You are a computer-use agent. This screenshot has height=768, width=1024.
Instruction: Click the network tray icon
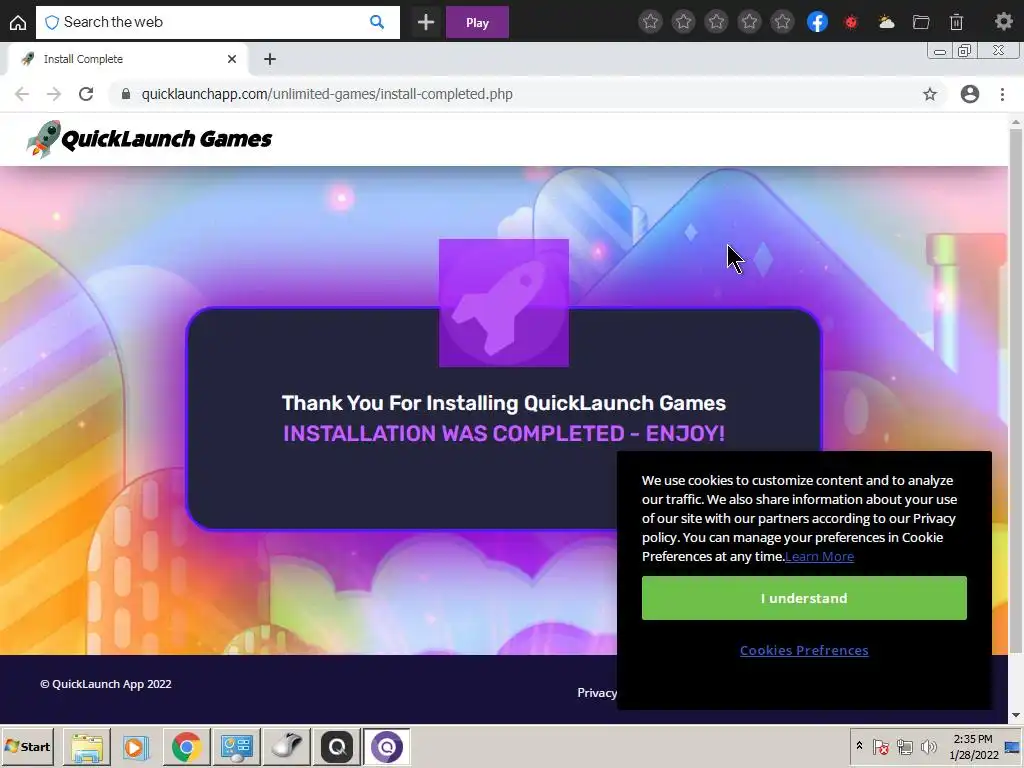tap(904, 746)
